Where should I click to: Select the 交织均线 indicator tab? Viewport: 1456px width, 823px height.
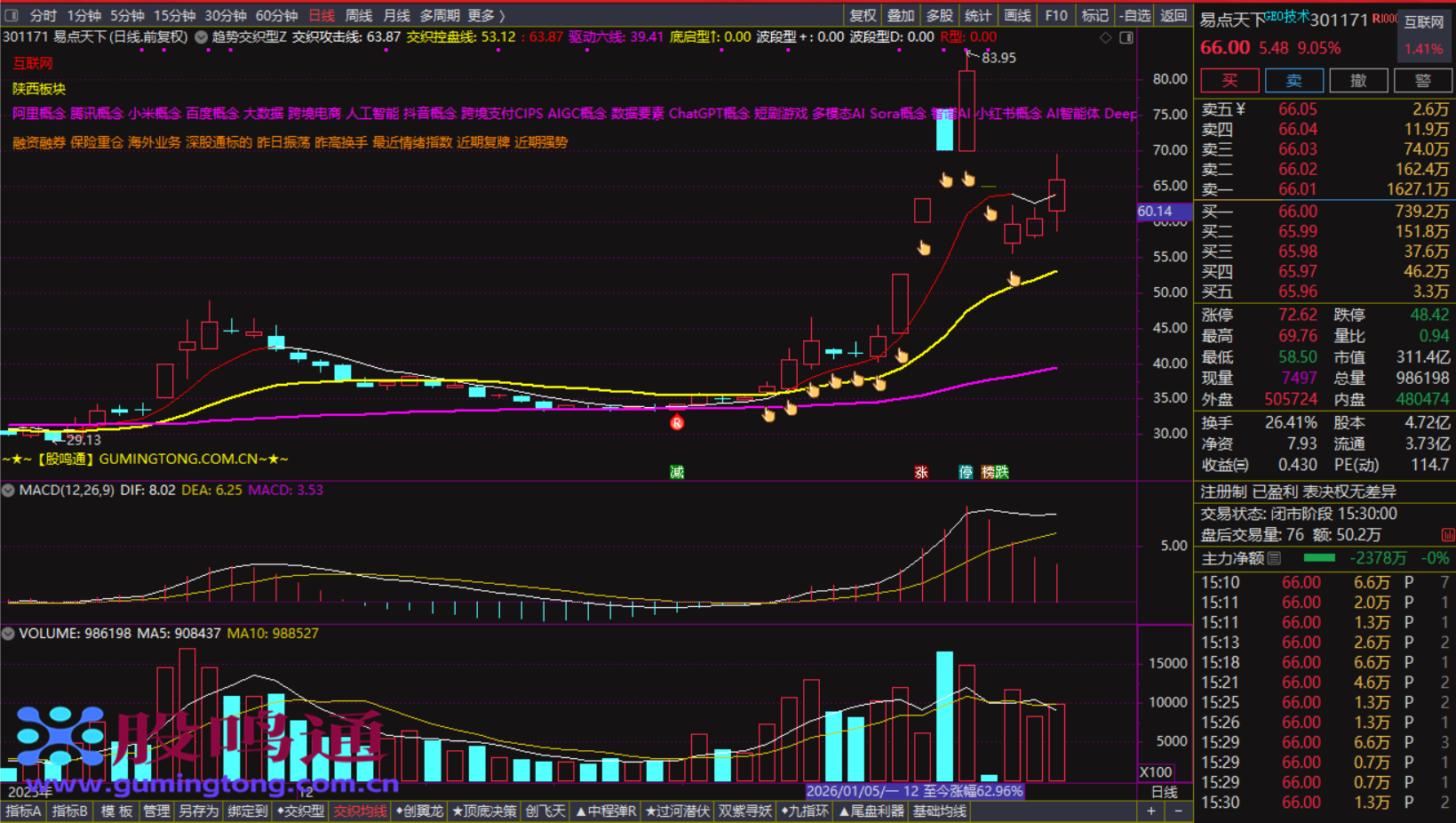[360, 811]
